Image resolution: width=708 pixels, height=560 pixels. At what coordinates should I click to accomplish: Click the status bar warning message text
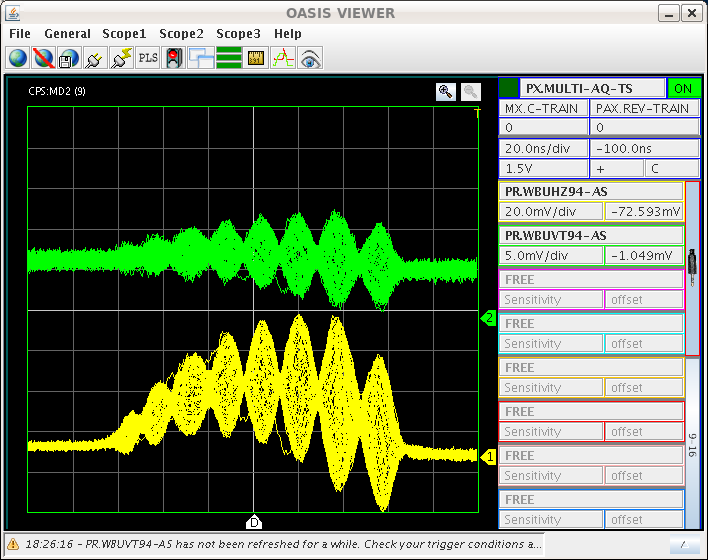tap(283, 544)
